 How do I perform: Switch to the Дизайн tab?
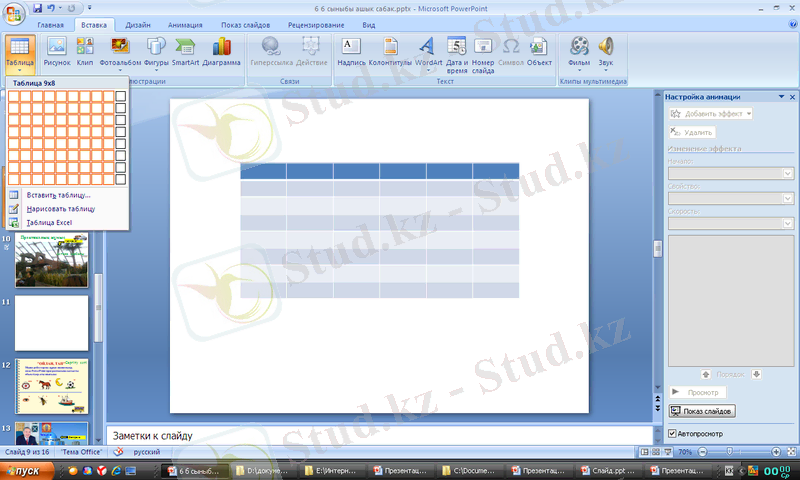click(x=138, y=23)
